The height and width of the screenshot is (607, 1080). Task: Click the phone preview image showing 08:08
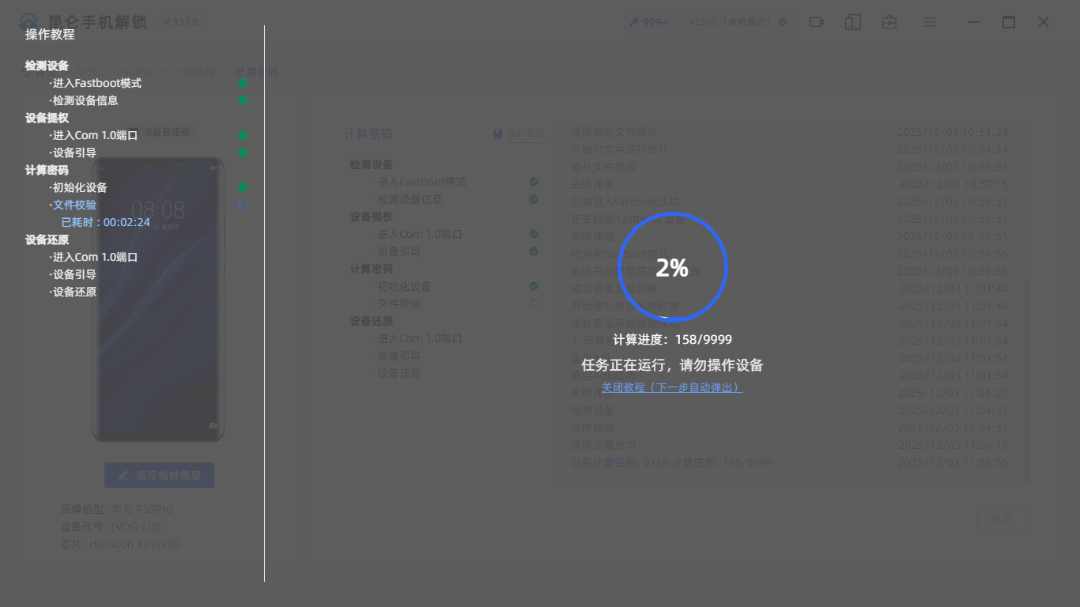(158, 300)
